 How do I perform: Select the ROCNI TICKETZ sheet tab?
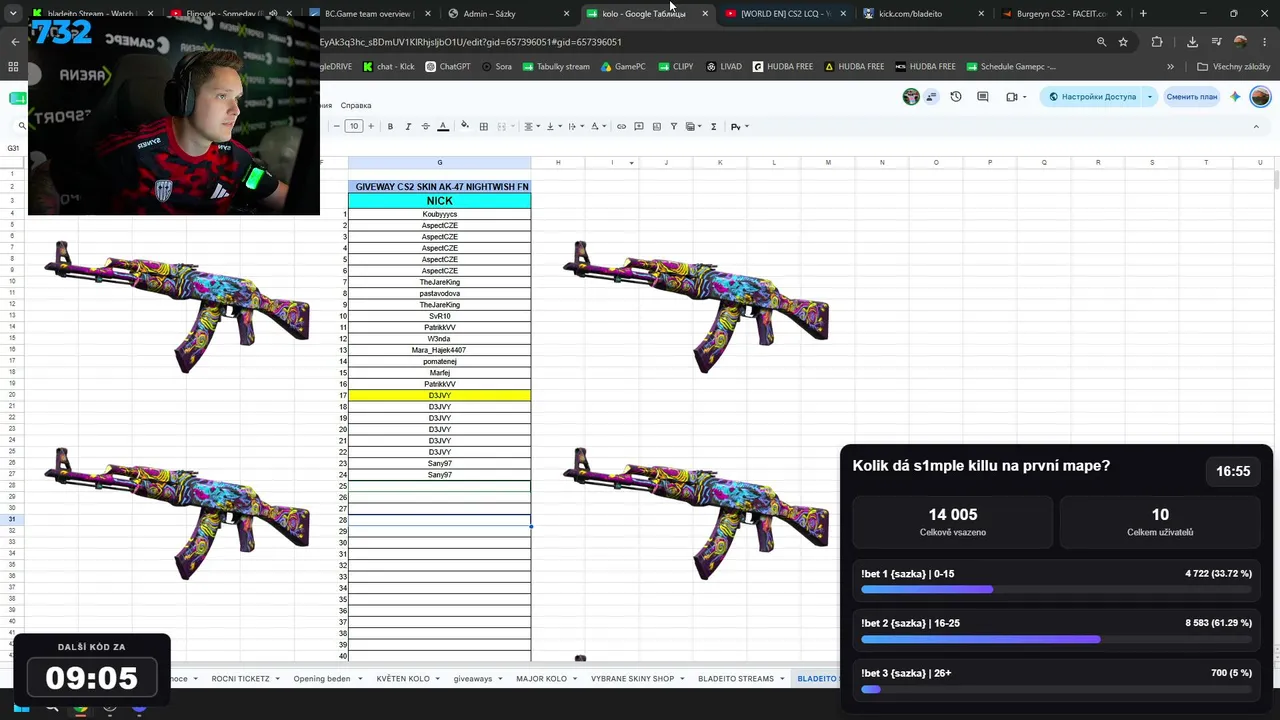240,679
